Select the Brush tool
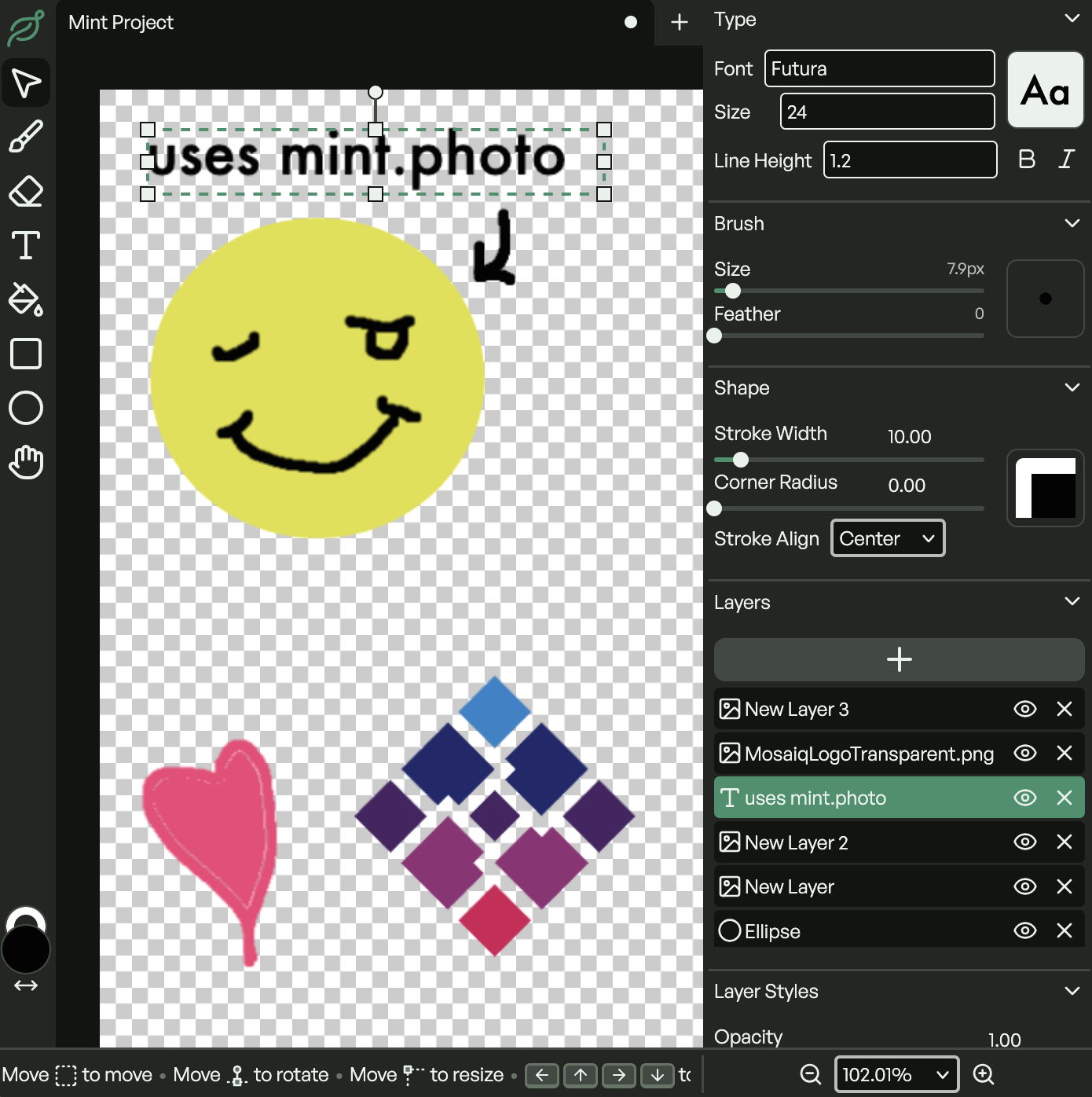The width and height of the screenshot is (1092, 1097). (26, 137)
